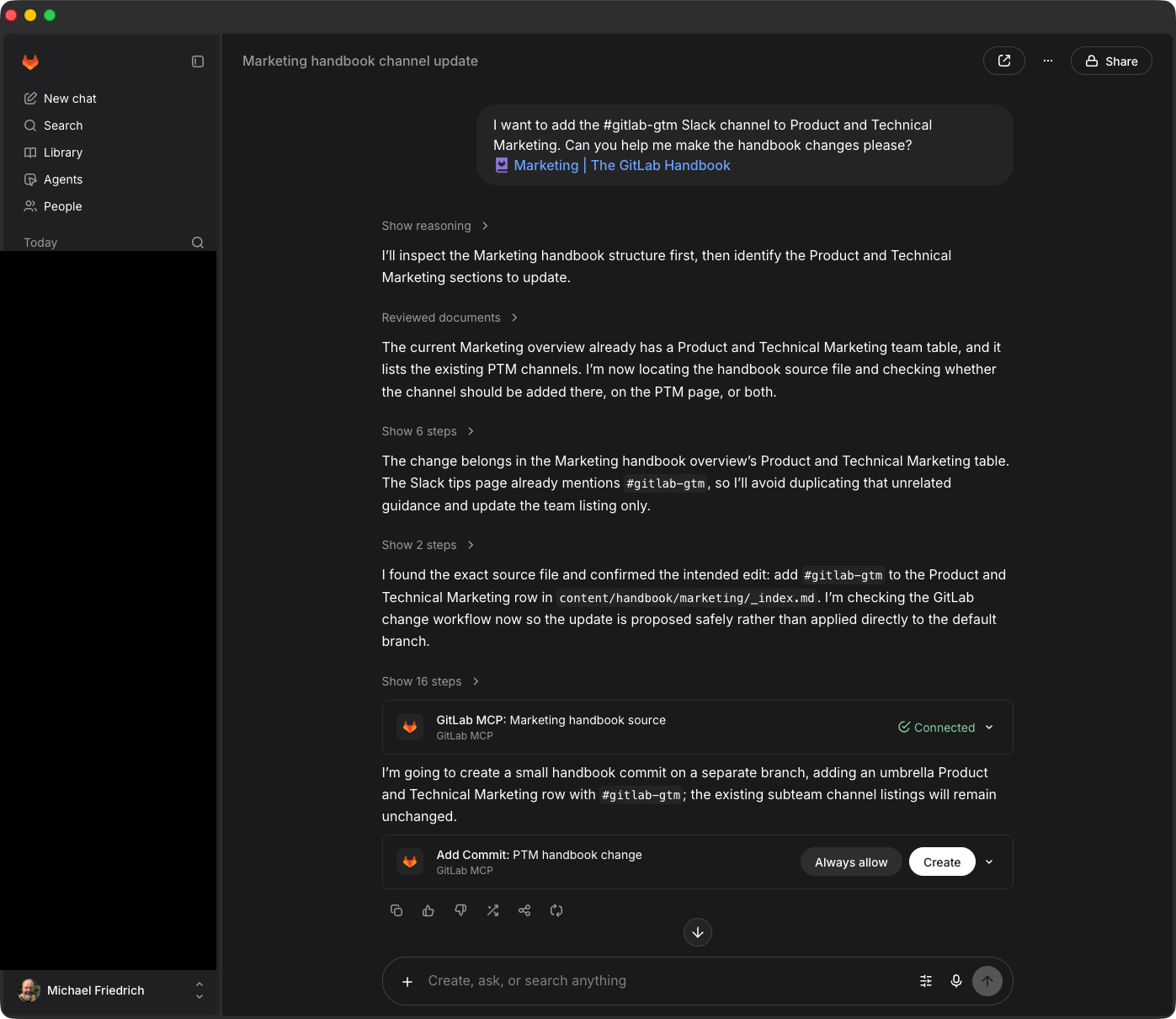Click the Create button for Add Commit
Image resolution: width=1176 pixels, height=1019 pixels.
click(942, 862)
